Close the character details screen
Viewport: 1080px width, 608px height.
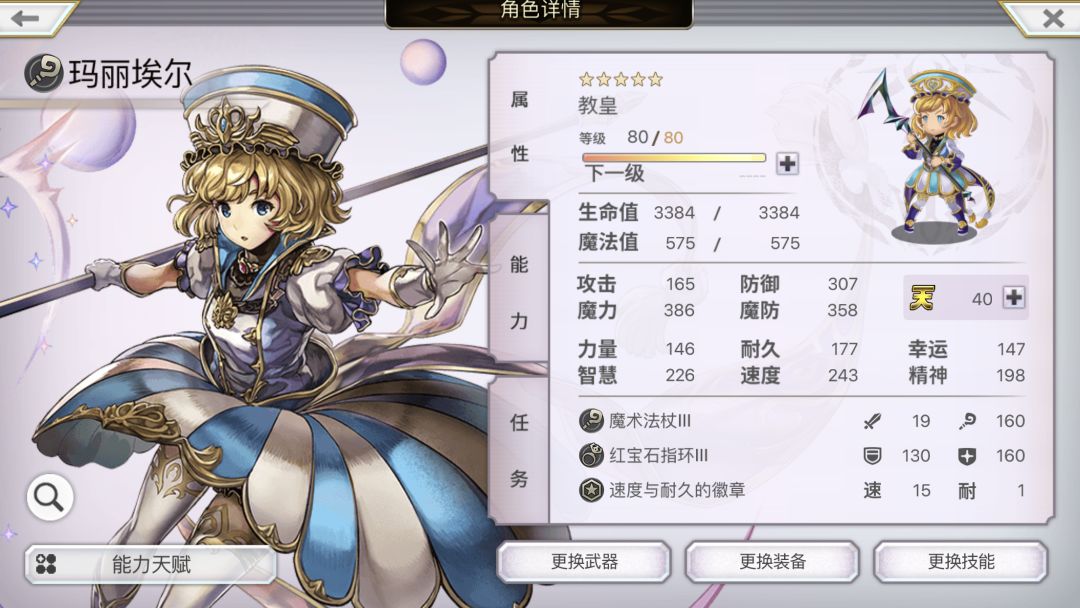tap(1052, 17)
